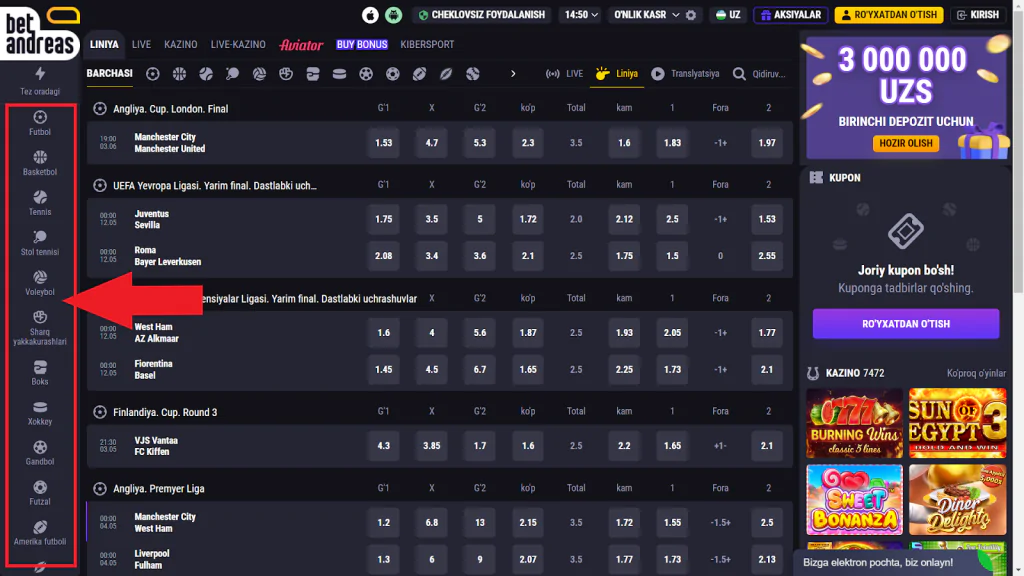Switch to the Liniya events filter
Viewport: 1024px width, 576px height.
(616, 74)
